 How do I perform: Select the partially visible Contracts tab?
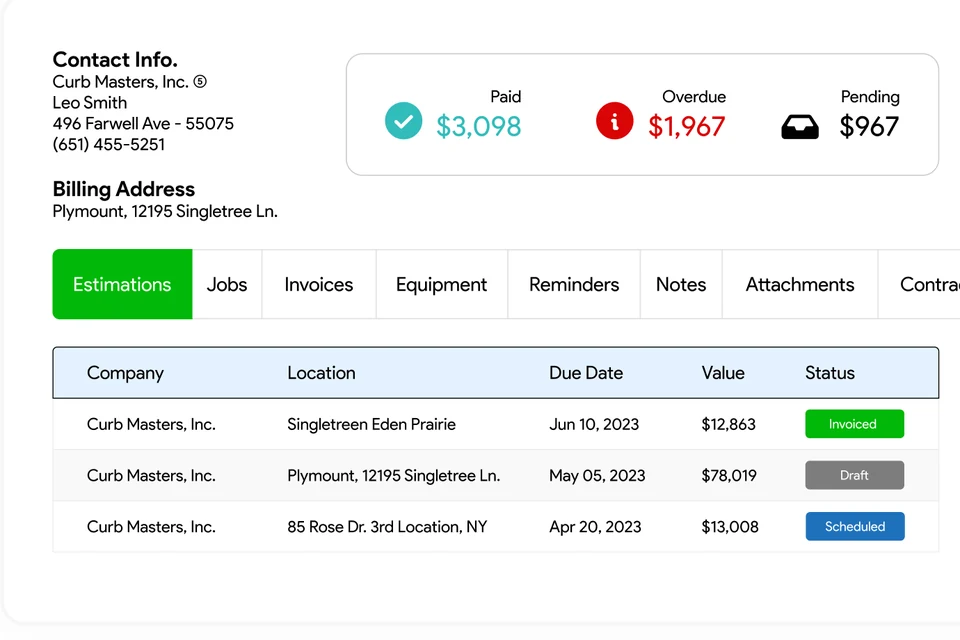point(920,284)
